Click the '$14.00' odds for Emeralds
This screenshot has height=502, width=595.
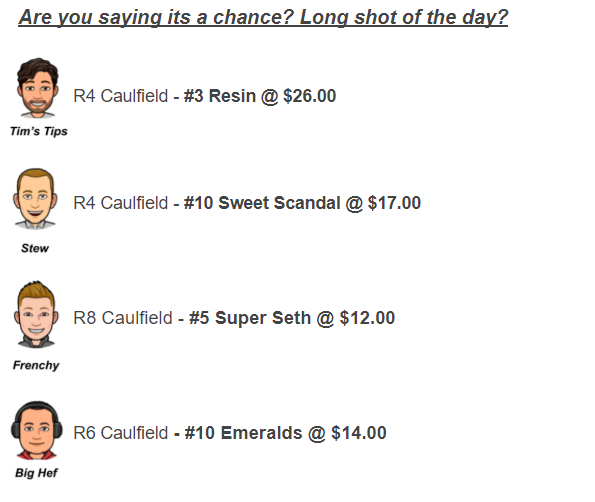pos(359,433)
